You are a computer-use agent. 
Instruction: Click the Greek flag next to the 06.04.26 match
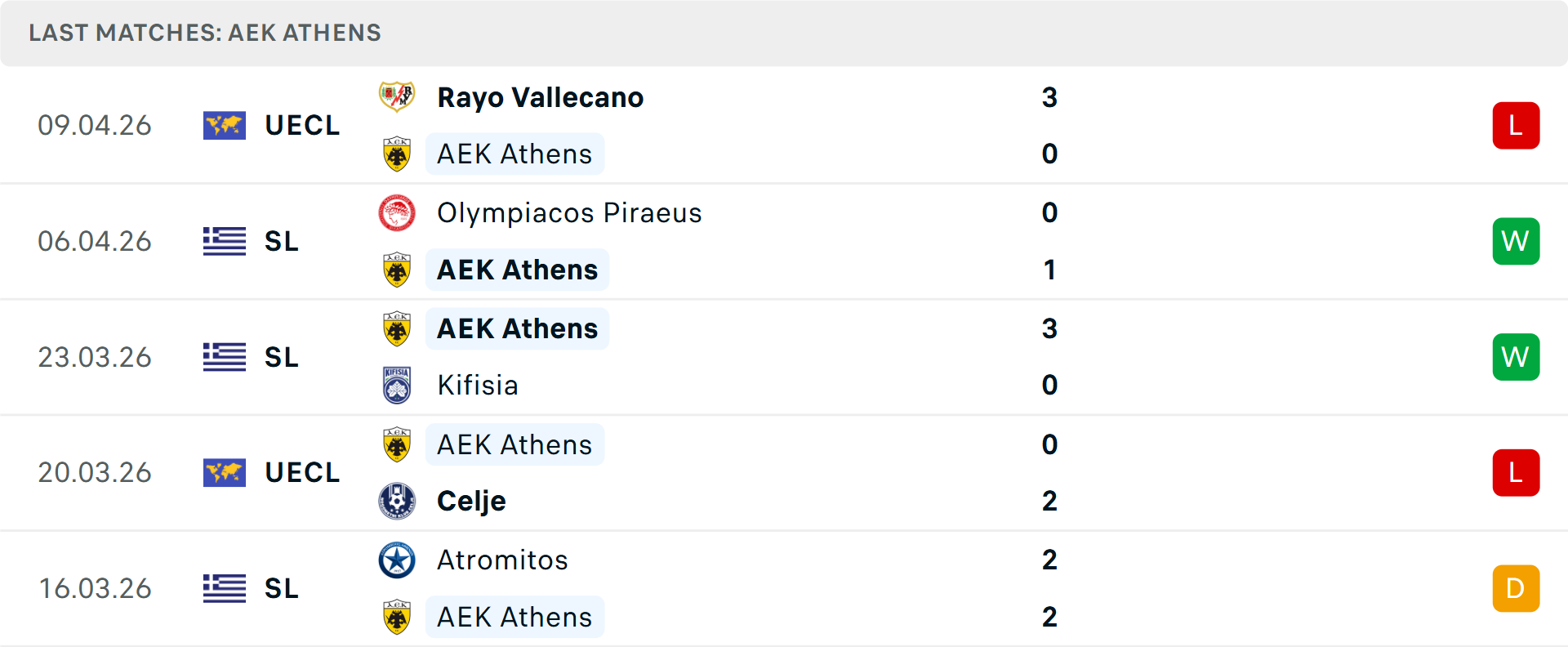tap(224, 241)
